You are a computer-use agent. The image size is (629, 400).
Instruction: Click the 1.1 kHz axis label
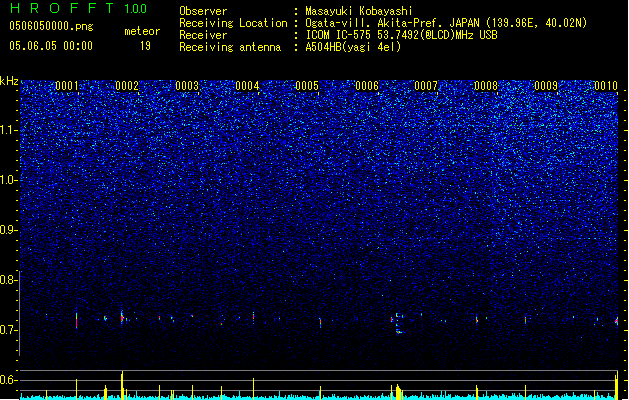(9, 130)
